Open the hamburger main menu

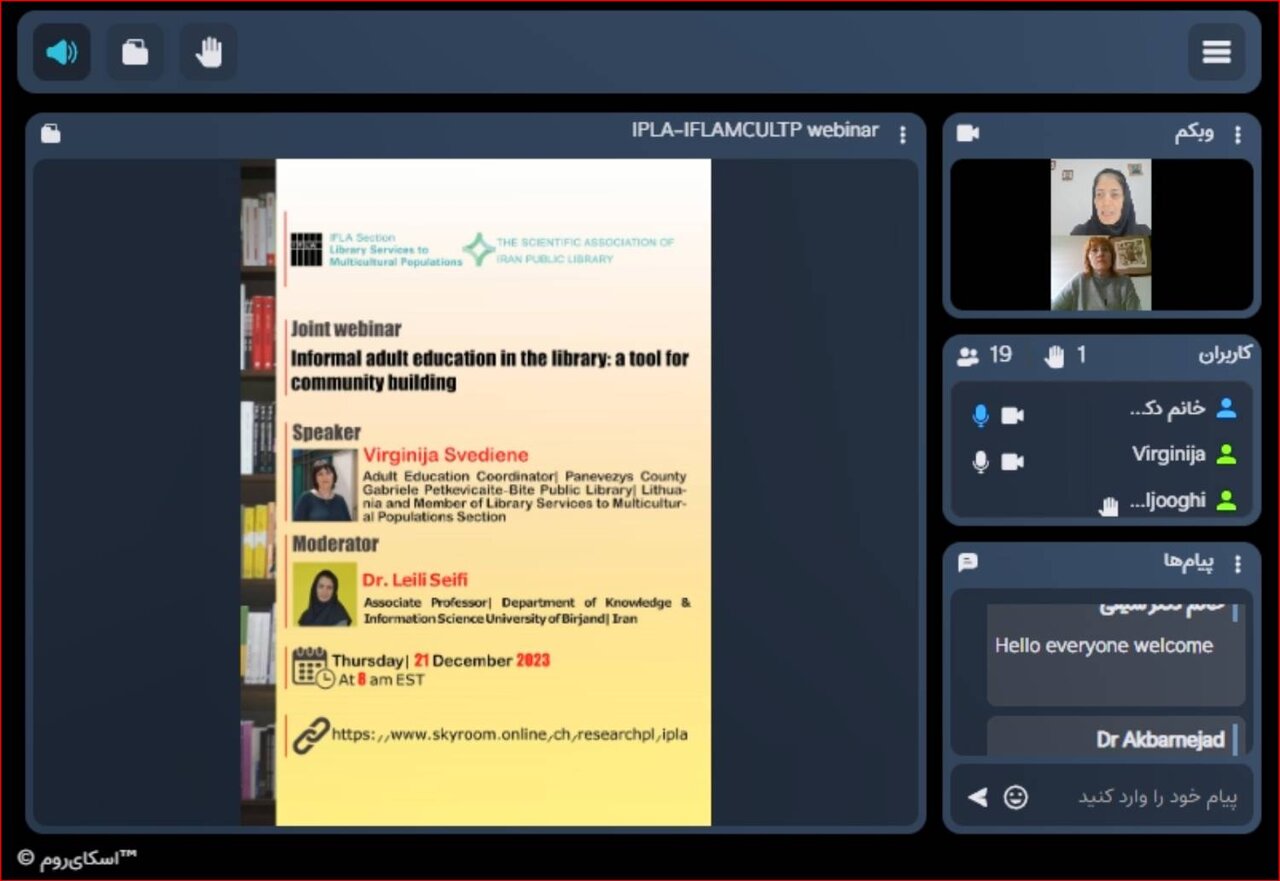tap(1216, 52)
